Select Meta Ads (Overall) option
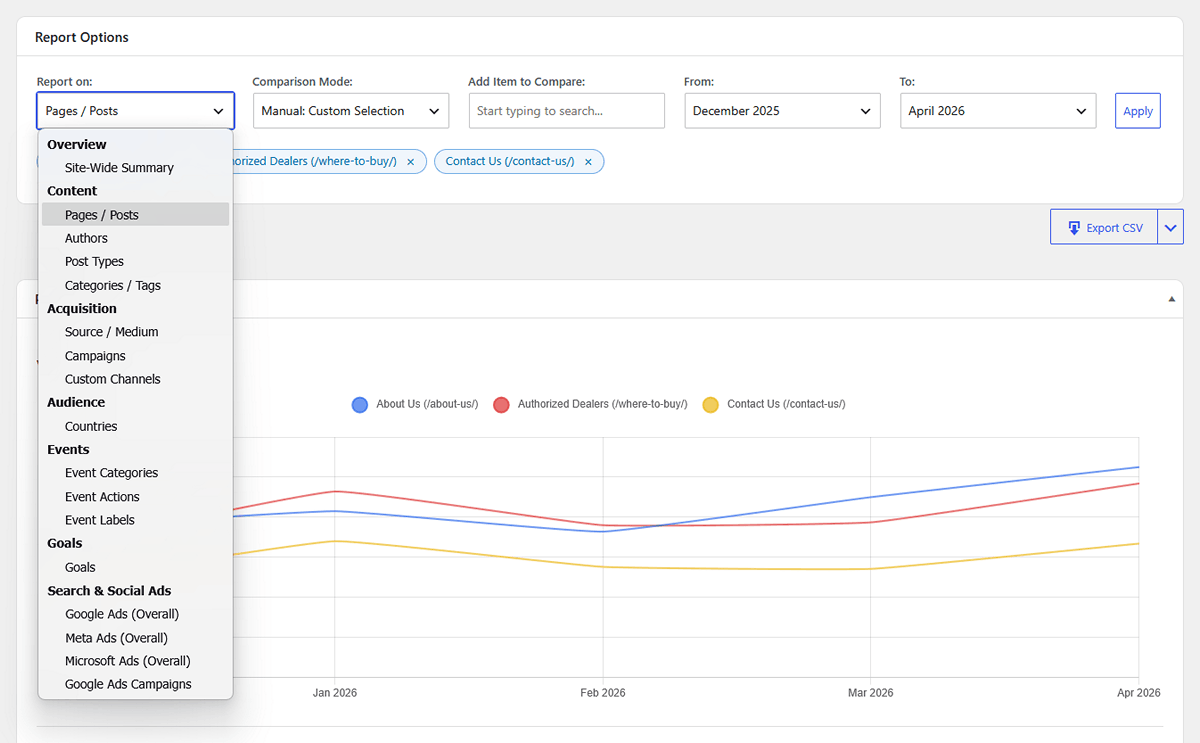The image size is (1200, 743). (136, 638)
